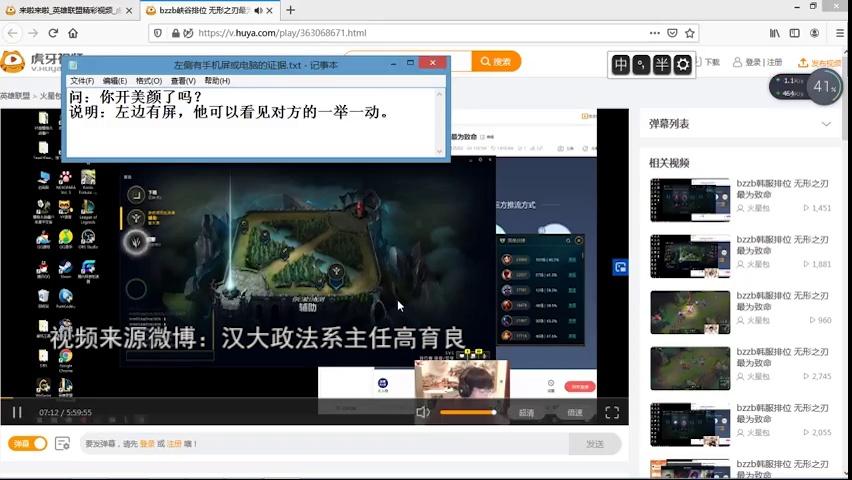852x480 pixels.
Task: Bookmark this page with star icon
Action: coord(690,33)
